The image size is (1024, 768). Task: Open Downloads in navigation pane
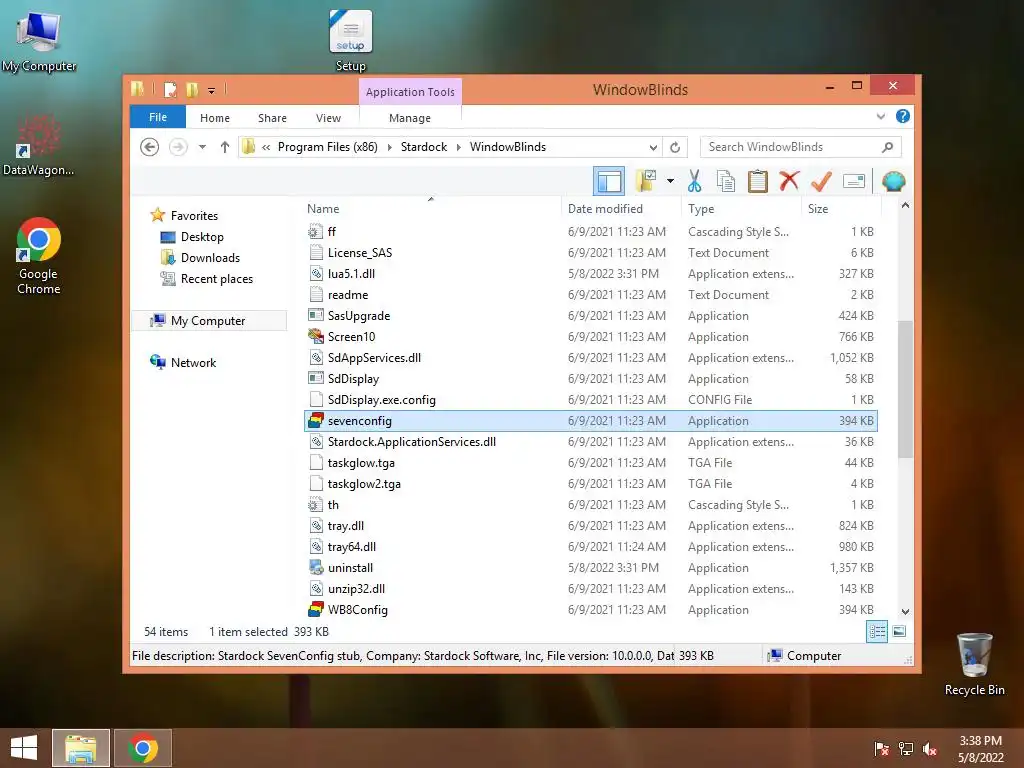click(x=210, y=258)
